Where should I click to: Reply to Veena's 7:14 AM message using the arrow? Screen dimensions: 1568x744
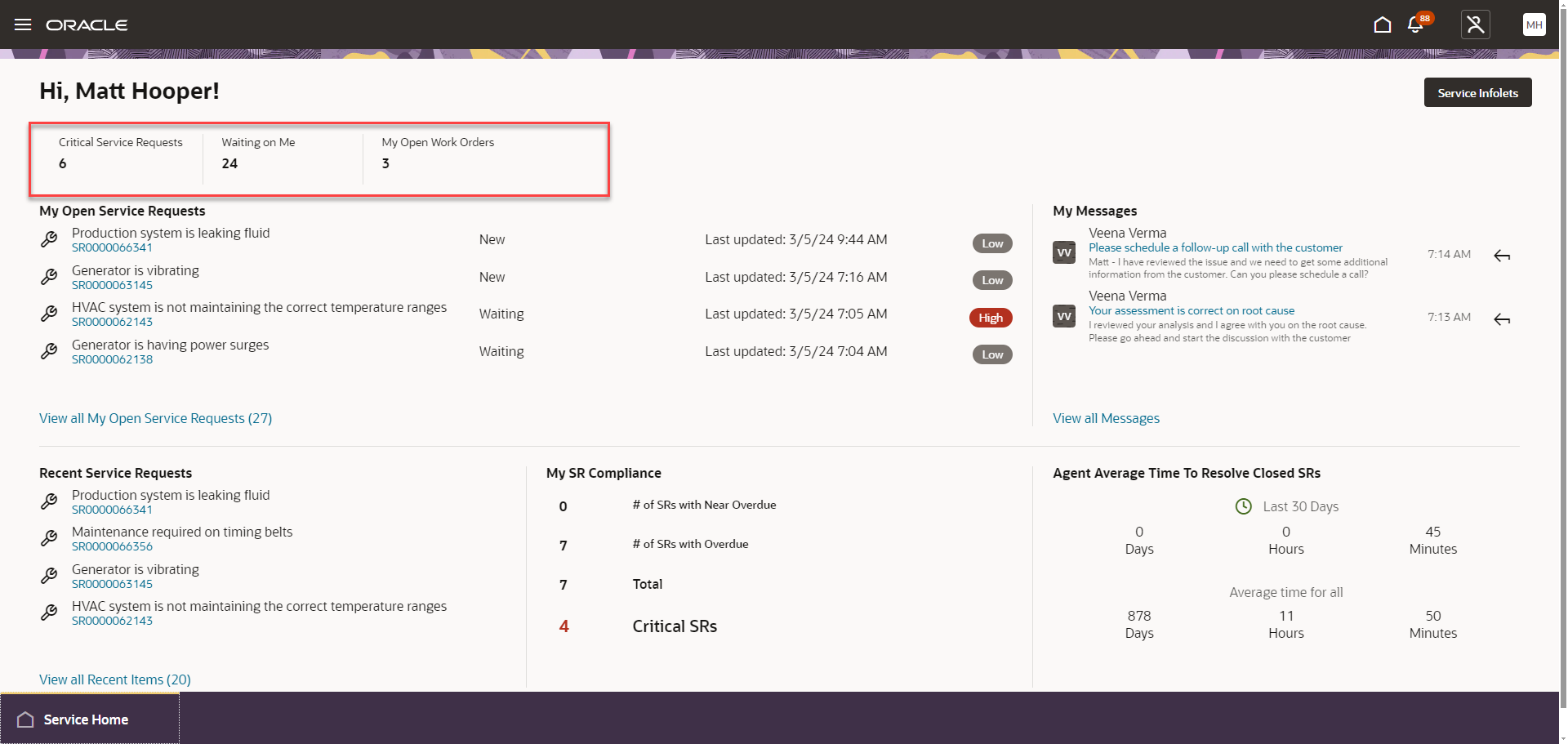1503,256
